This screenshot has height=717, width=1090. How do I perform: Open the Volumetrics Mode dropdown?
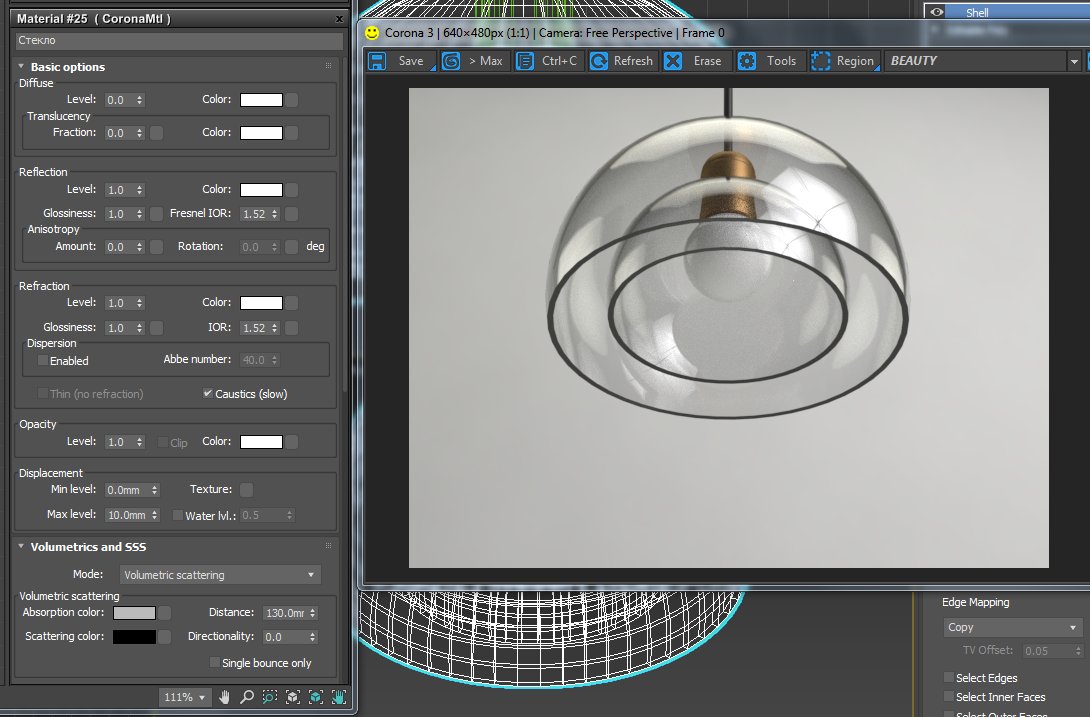coord(219,575)
